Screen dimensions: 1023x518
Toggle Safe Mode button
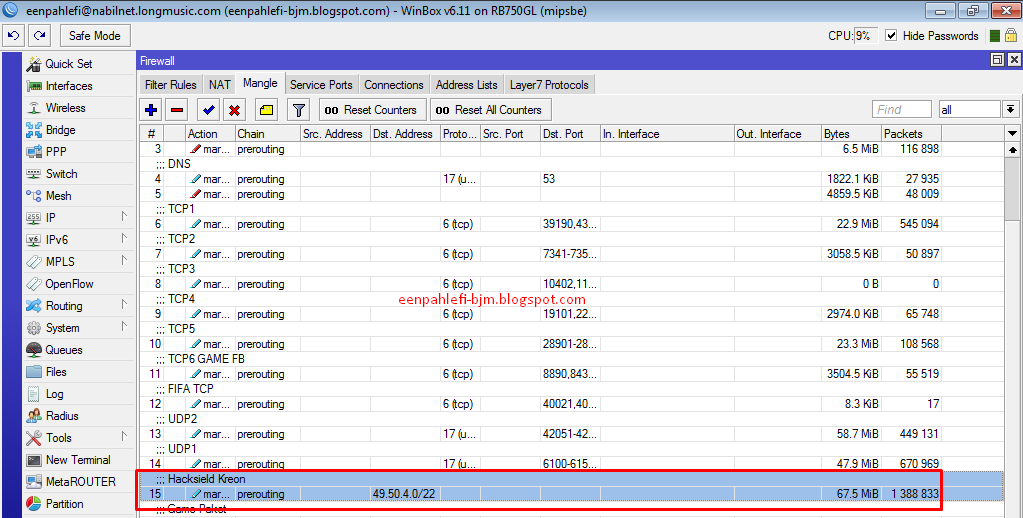[95, 36]
